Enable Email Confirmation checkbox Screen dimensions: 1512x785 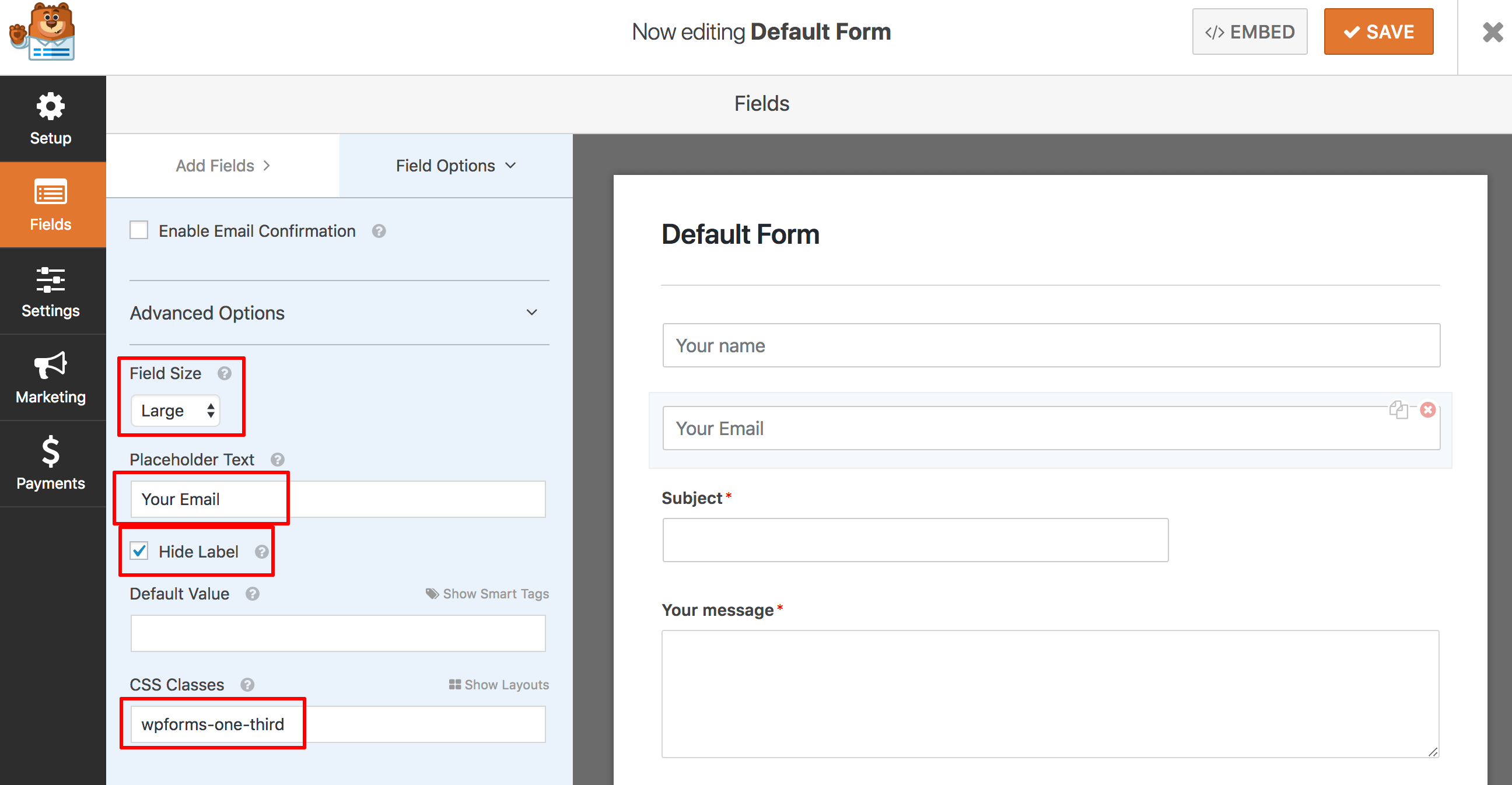[x=139, y=230]
